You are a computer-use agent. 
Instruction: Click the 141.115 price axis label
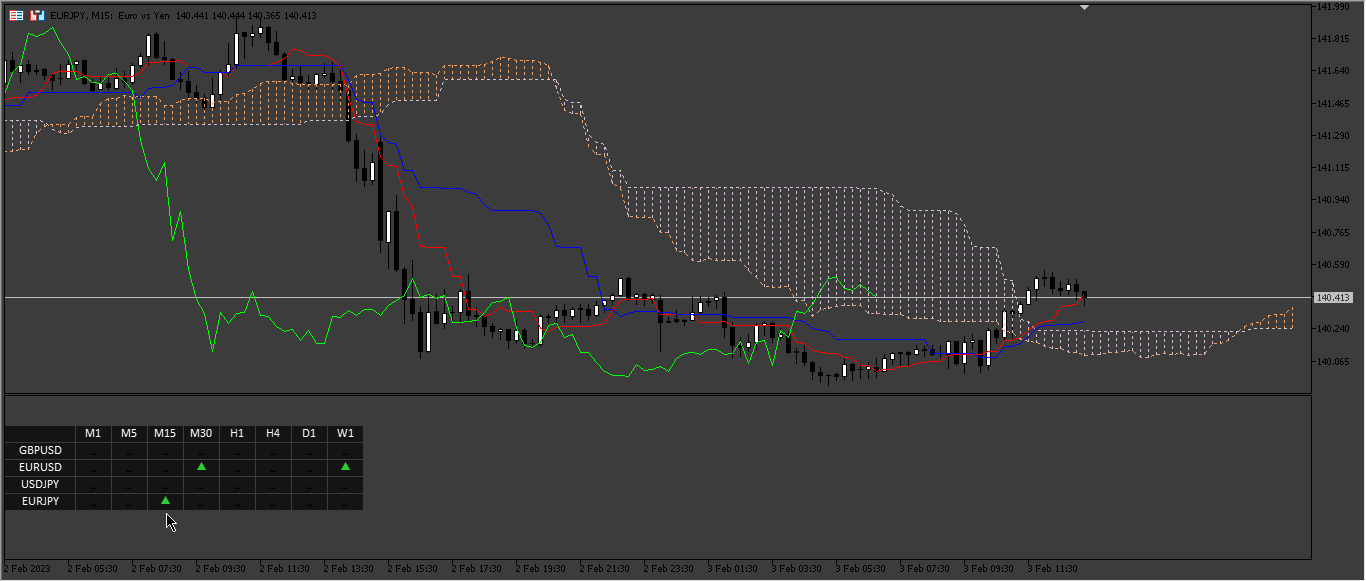(1334, 168)
